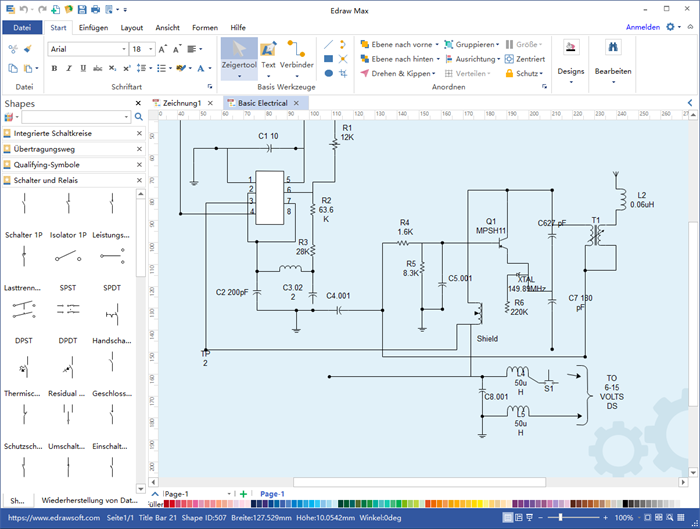Toggle bold text formatting
The height and width of the screenshot is (529, 700).
tap(53, 69)
